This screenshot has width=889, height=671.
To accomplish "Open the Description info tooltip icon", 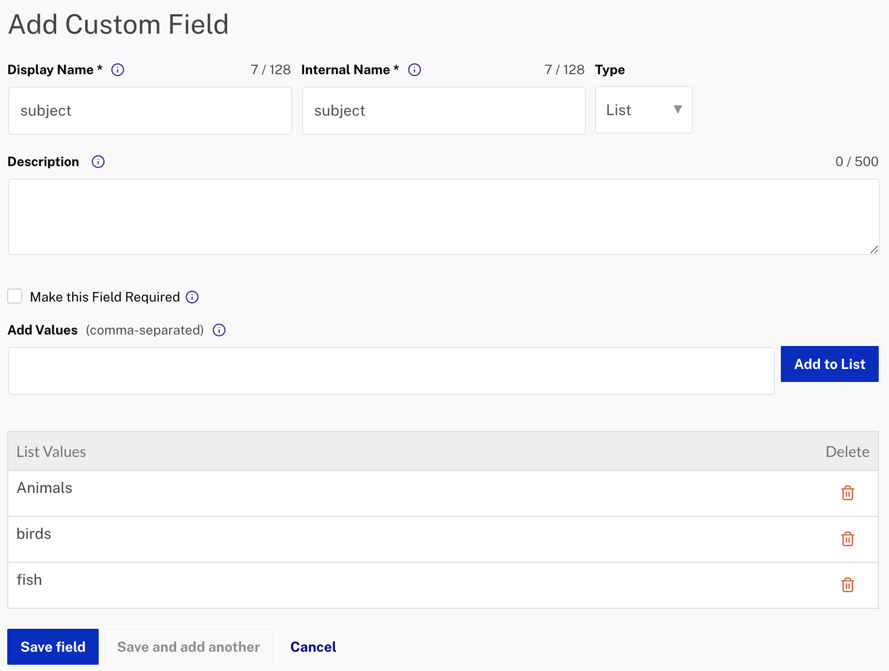I will coord(98,162).
